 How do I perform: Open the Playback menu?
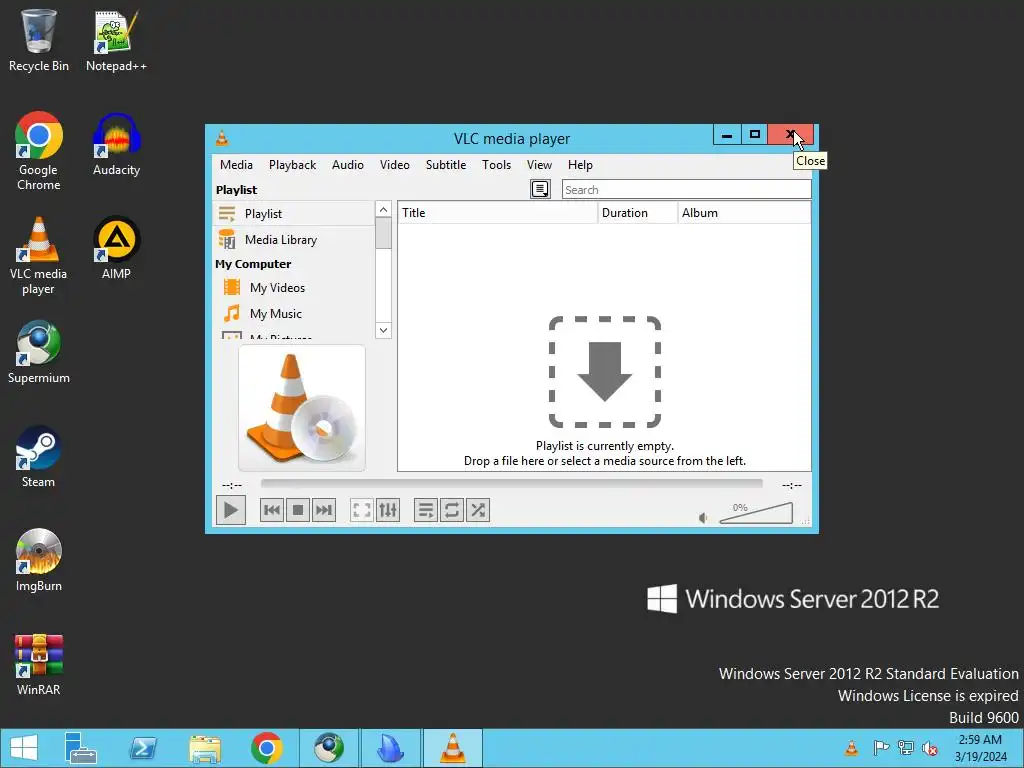(293, 165)
